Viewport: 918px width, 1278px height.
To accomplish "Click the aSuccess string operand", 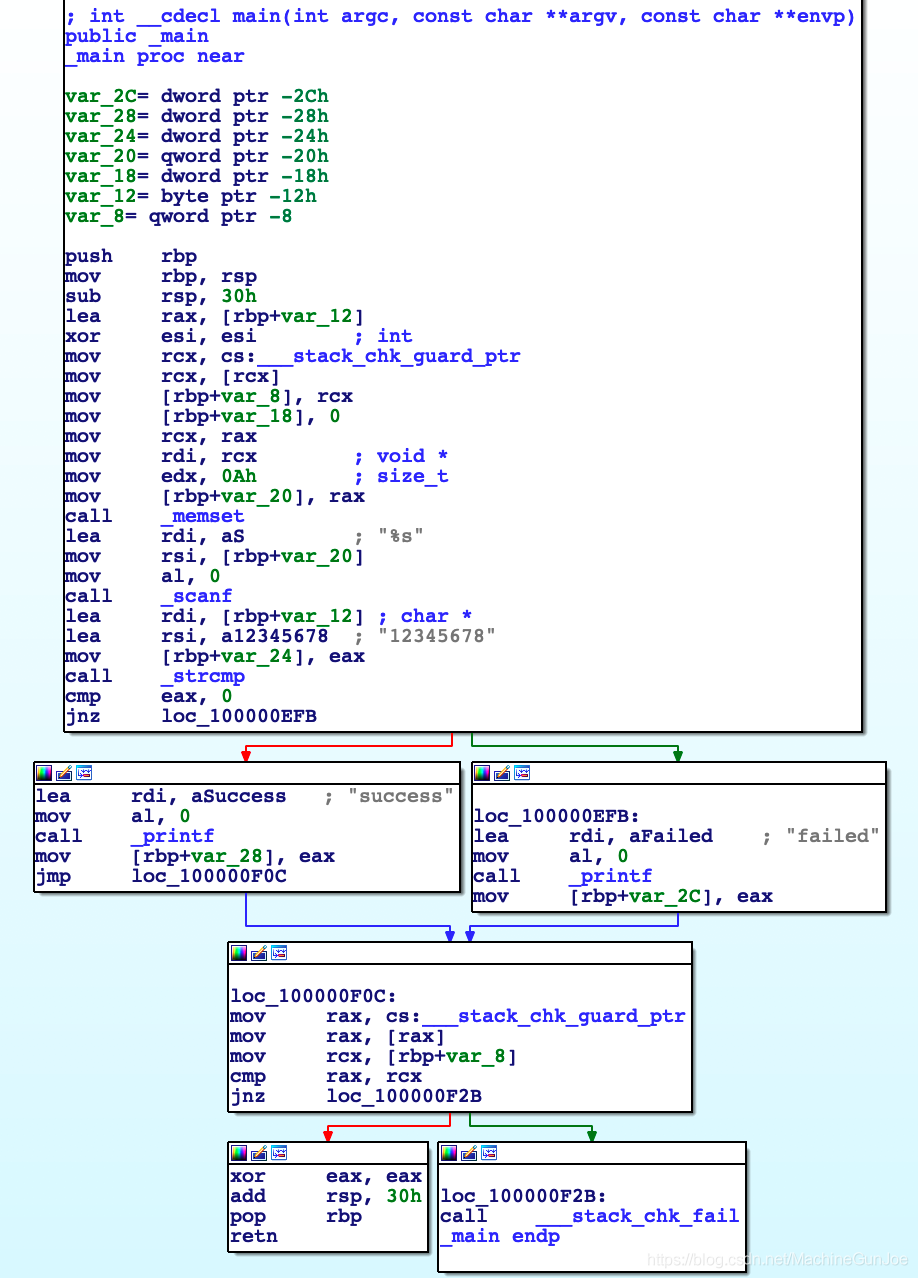I will (238, 796).
